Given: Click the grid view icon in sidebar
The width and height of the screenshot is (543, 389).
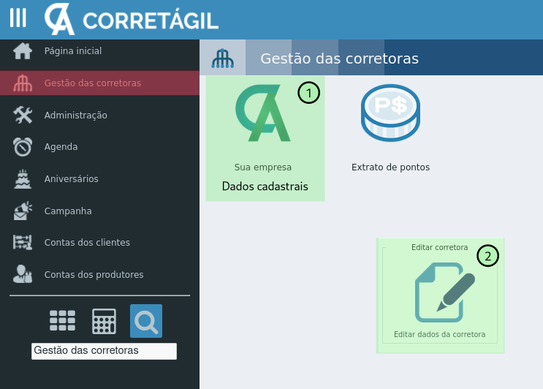Looking at the screenshot, I should pos(62,321).
